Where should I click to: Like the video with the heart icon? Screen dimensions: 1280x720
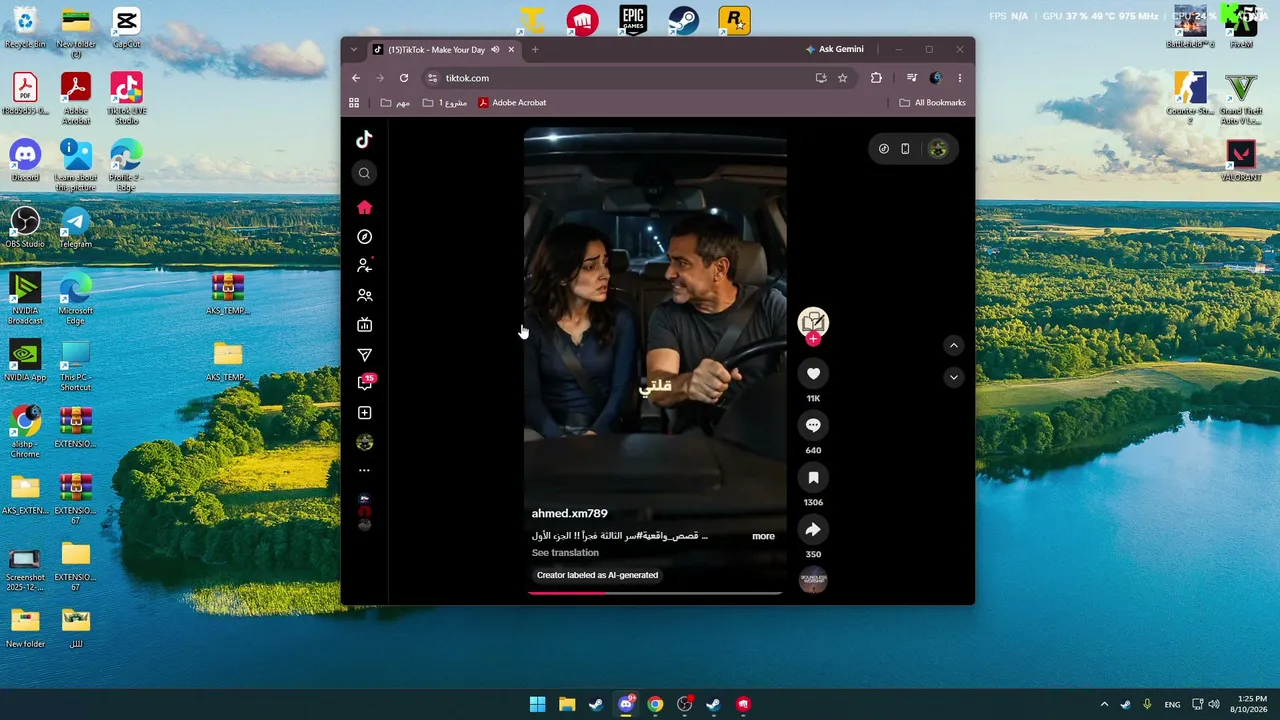tap(813, 374)
